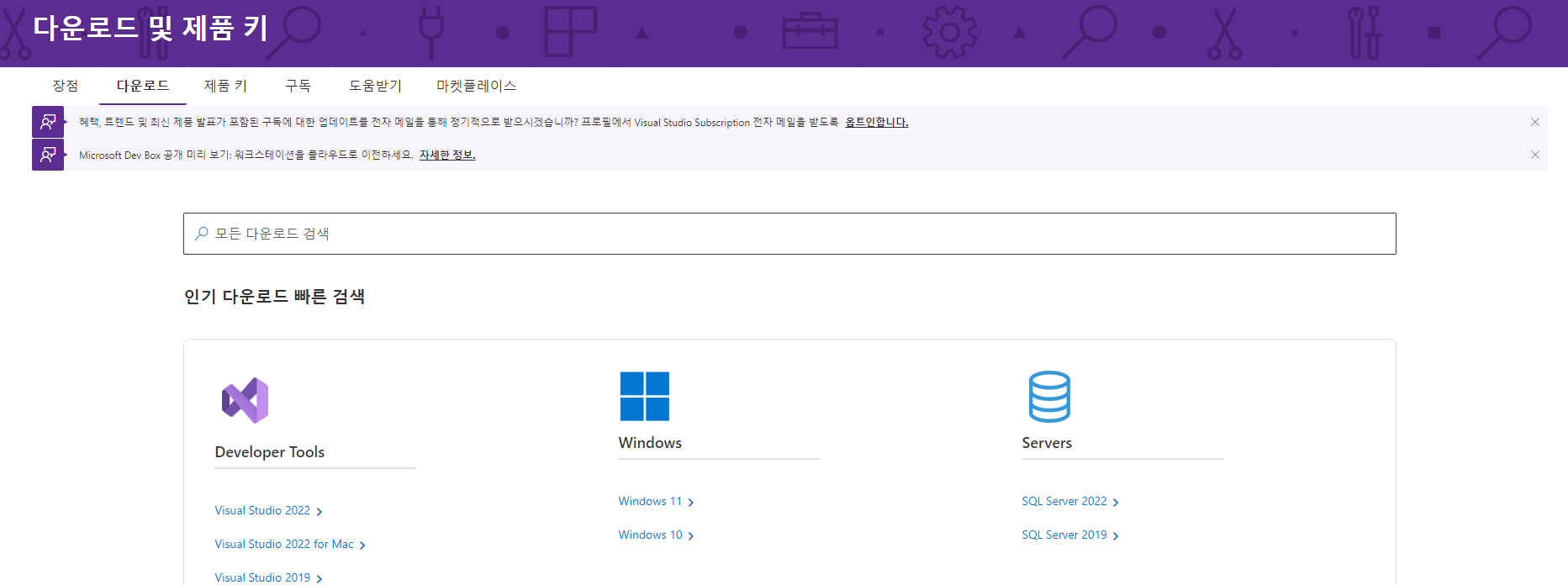This screenshot has height=585, width=1568.
Task: Click the chevron next to Visual Studio 2022
Action: pyautogui.click(x=319, y=512)
